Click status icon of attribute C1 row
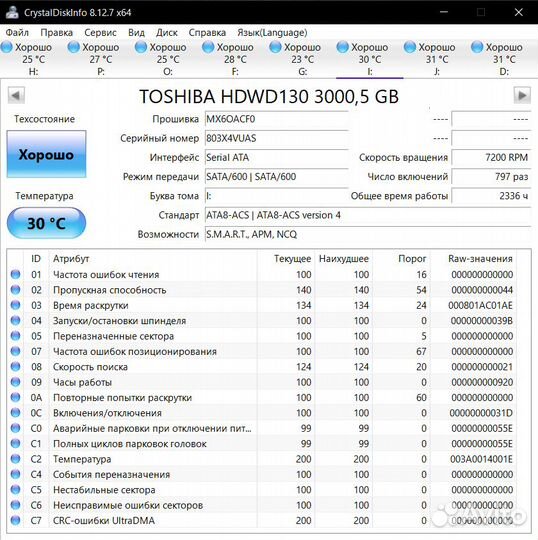The image size is (538, 540). click(x=15, y=443)
